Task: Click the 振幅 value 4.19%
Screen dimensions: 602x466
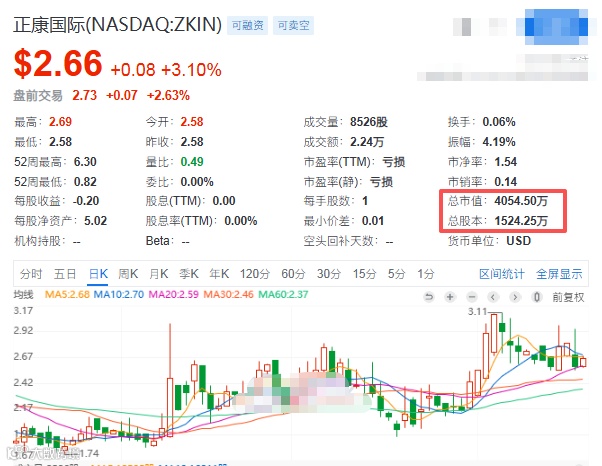Action: click(499, 142)
